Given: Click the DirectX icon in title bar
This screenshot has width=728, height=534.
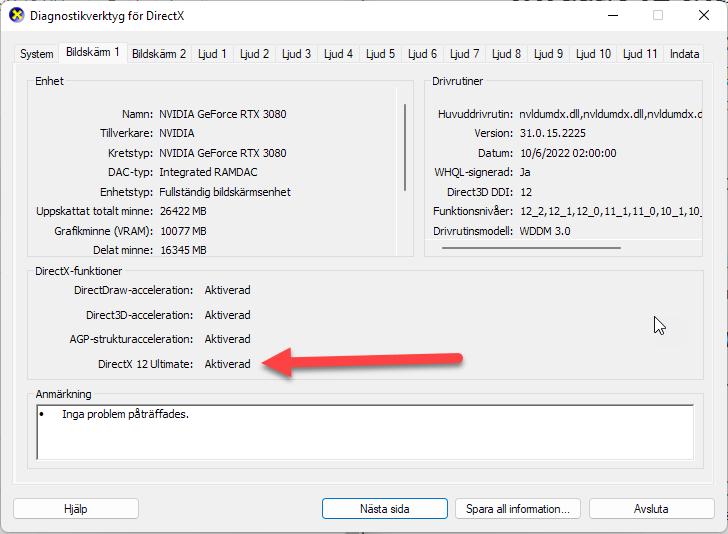Looking at the screenshot, I should click(x=16, y=16).
